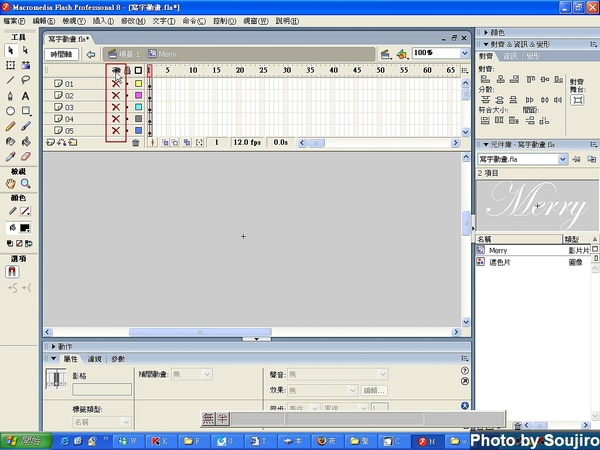
Task: Select the Brush tool
Action: pos(25,126)
